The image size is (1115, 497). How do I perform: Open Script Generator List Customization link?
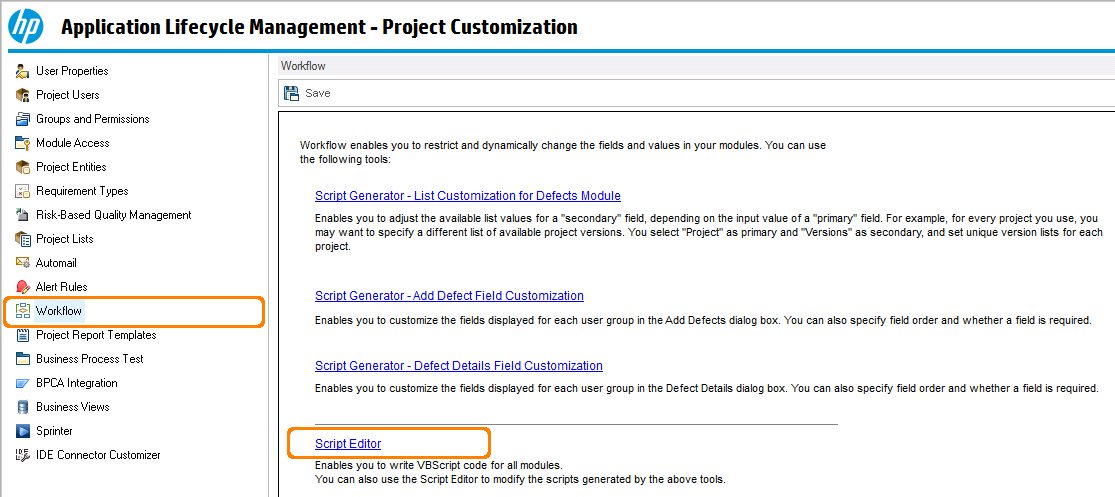tap(467, 196)
